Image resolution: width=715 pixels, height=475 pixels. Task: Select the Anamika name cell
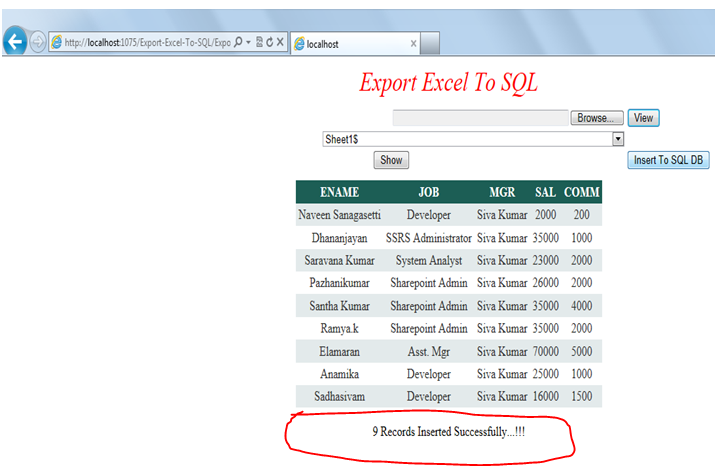339,374
